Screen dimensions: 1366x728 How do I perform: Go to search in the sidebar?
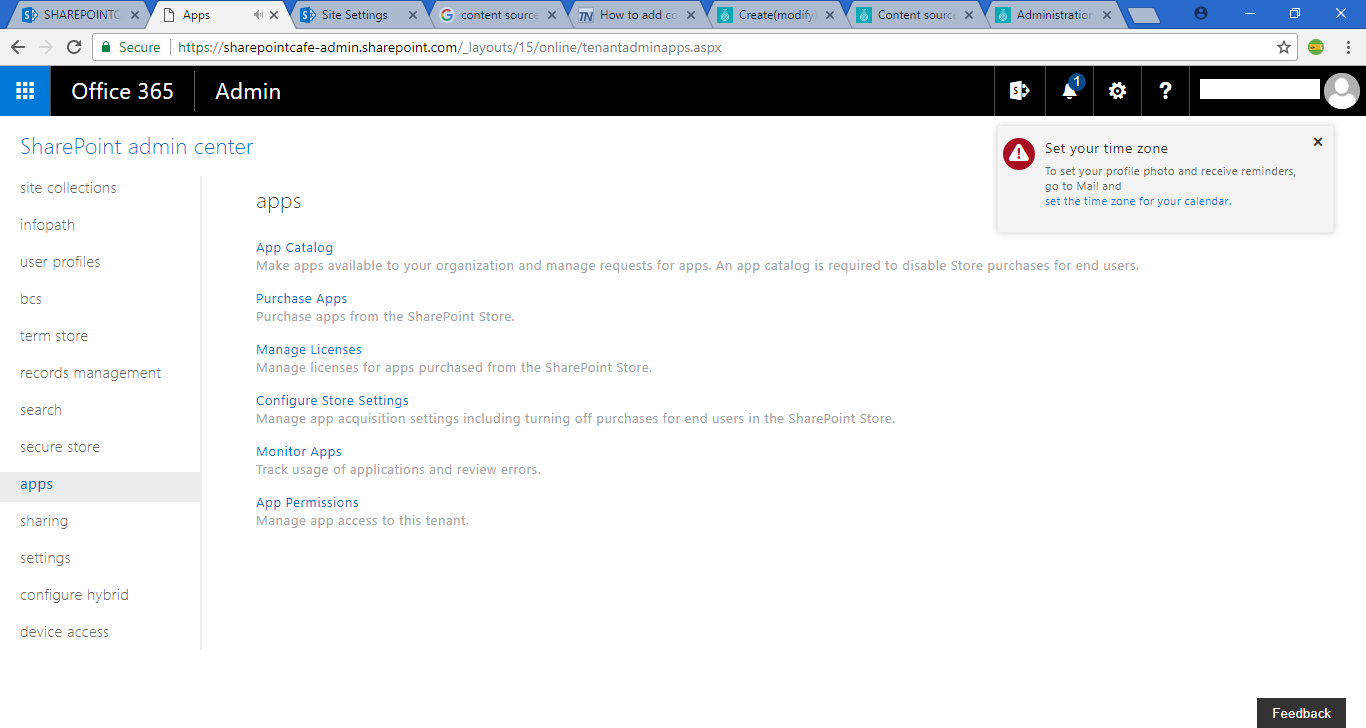click(x=41, y=410)
